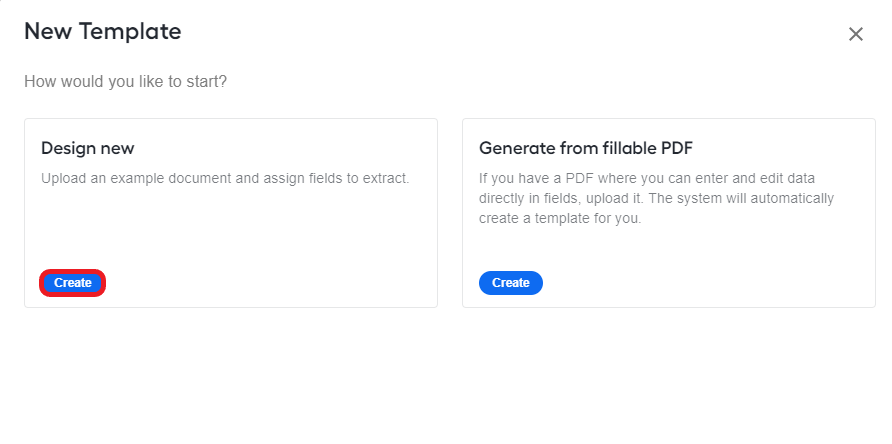Close the New Template dialog
Image resolution: width=892 pixels, height=444 pixels.
(856, 34)
